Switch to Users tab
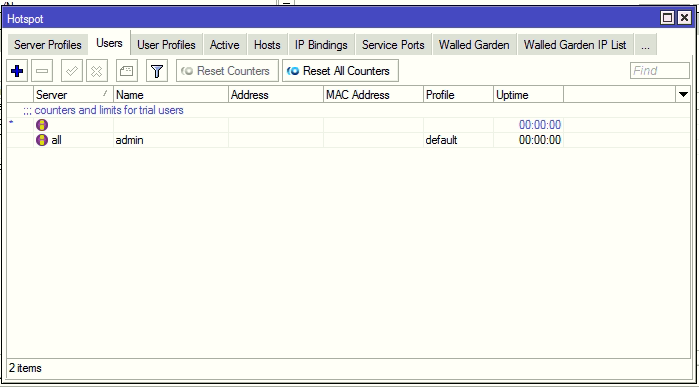This screenshot has height=387, width=699. 109,43
